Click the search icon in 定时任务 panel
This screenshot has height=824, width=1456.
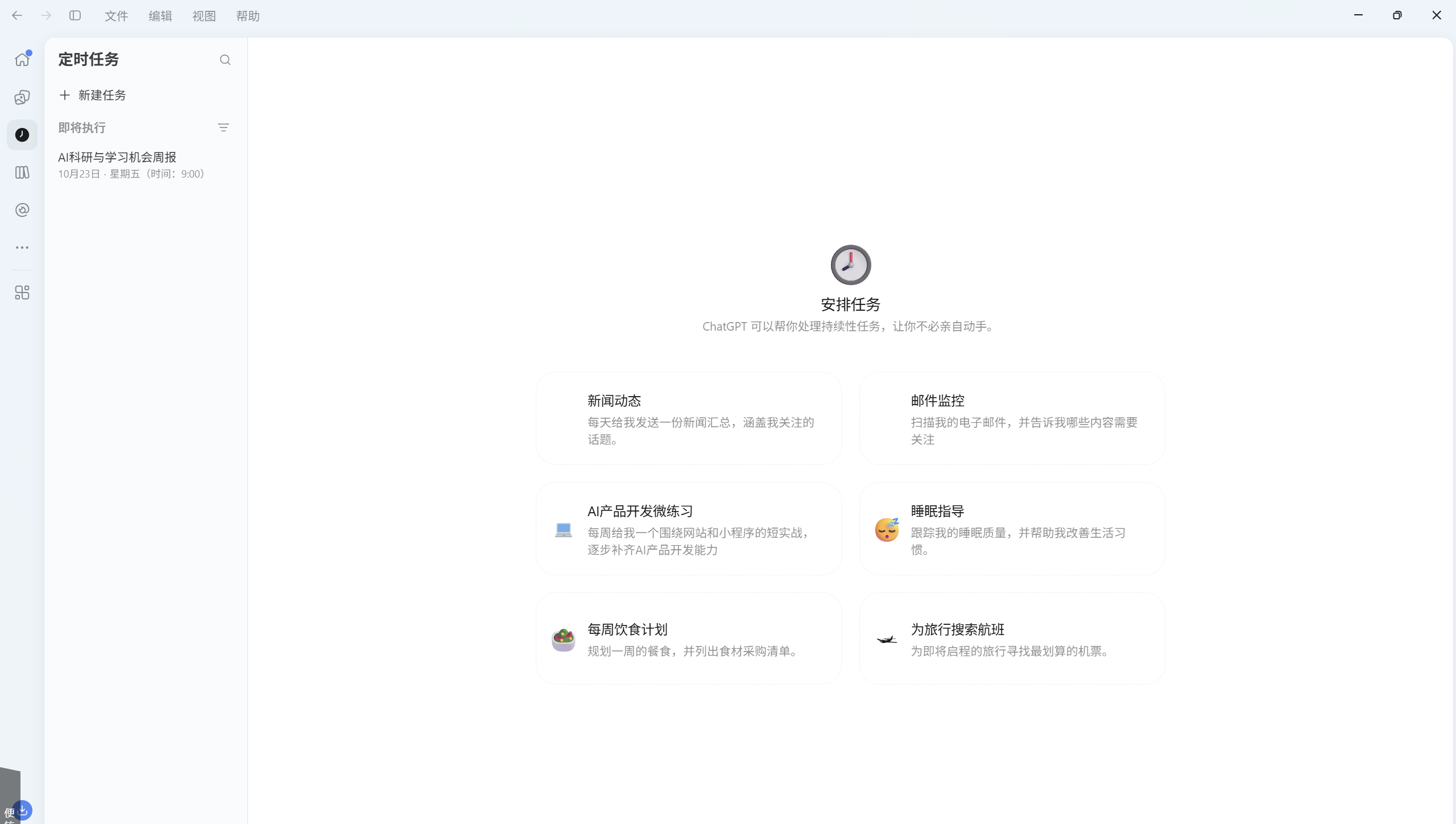[225, 60]
